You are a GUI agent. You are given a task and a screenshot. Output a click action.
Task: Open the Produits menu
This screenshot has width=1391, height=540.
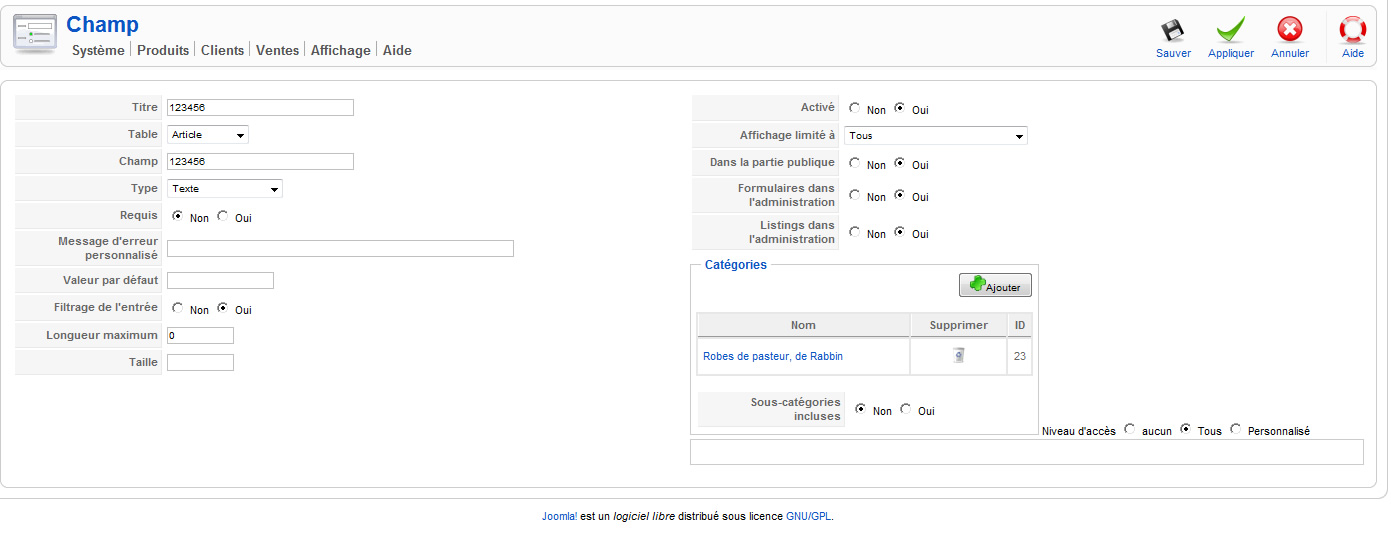click(163, 50)
